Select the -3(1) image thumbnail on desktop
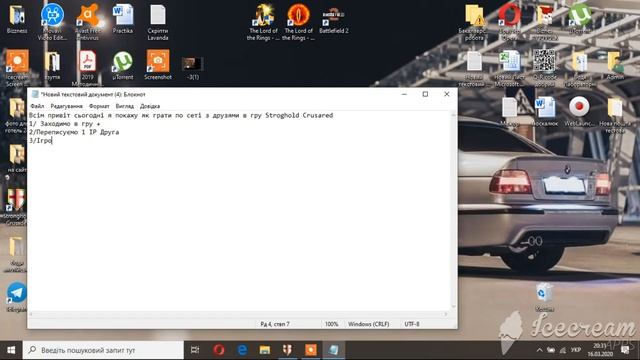The height and width of the screenshot is (360, 640). point(192,68)
